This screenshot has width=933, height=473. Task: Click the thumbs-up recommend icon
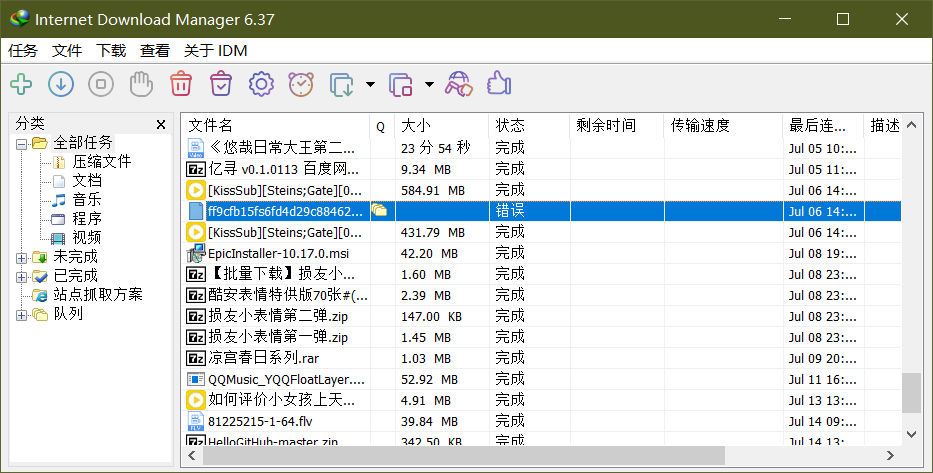(499, 84)
